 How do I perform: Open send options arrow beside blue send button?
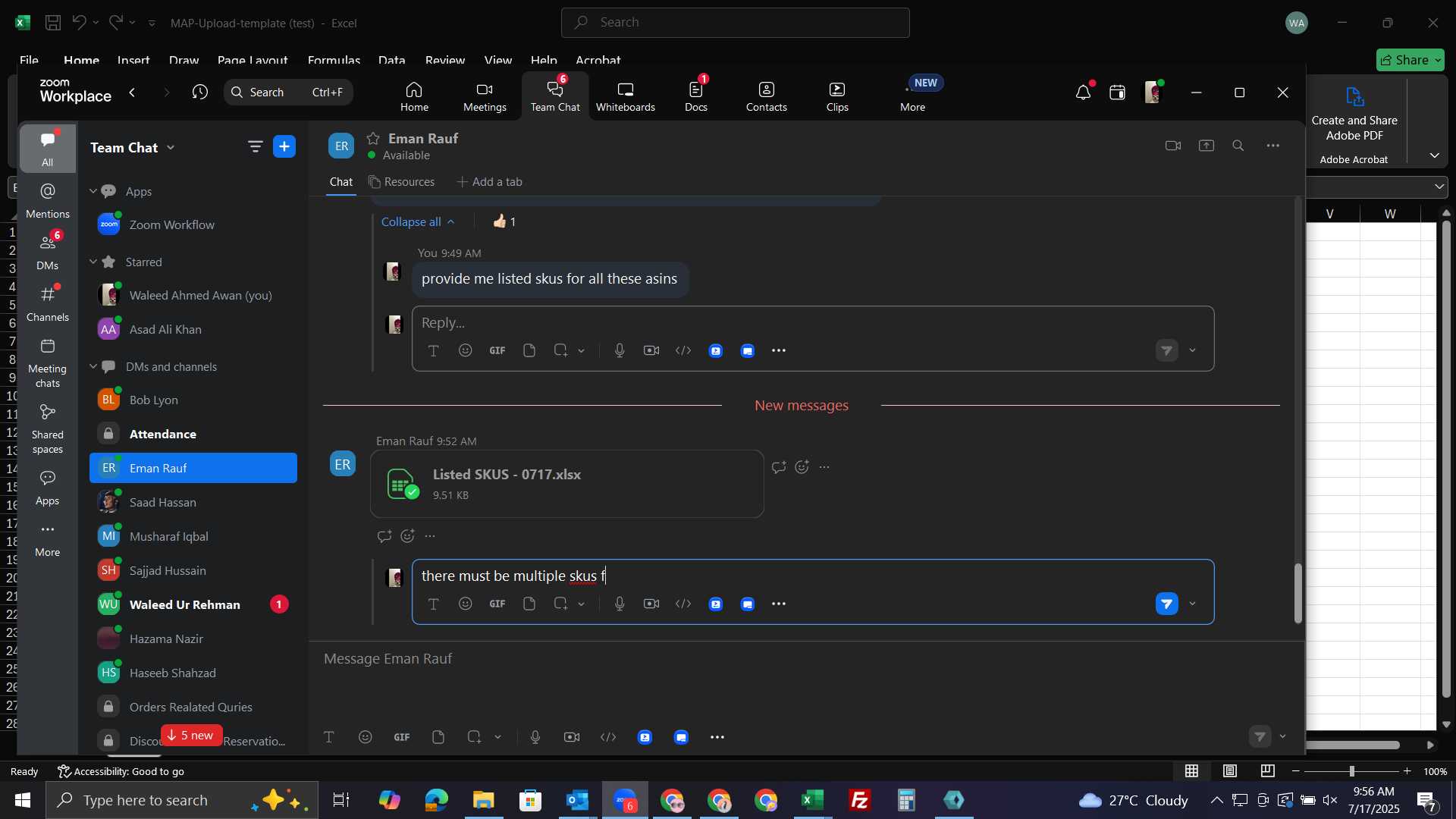tap(1193, 604)
